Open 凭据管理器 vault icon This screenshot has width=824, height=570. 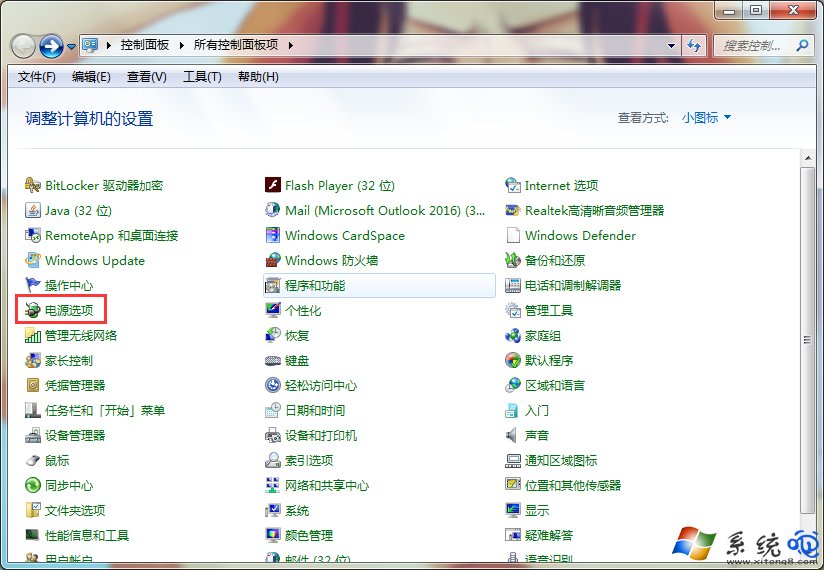tap(33, 385)
